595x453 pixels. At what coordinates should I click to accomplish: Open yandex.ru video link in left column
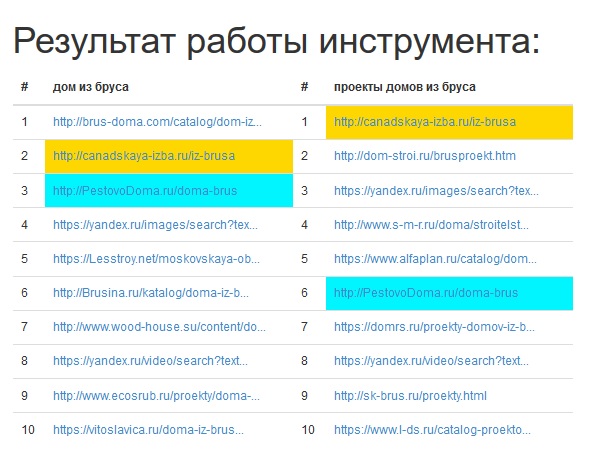click(150, 360)
